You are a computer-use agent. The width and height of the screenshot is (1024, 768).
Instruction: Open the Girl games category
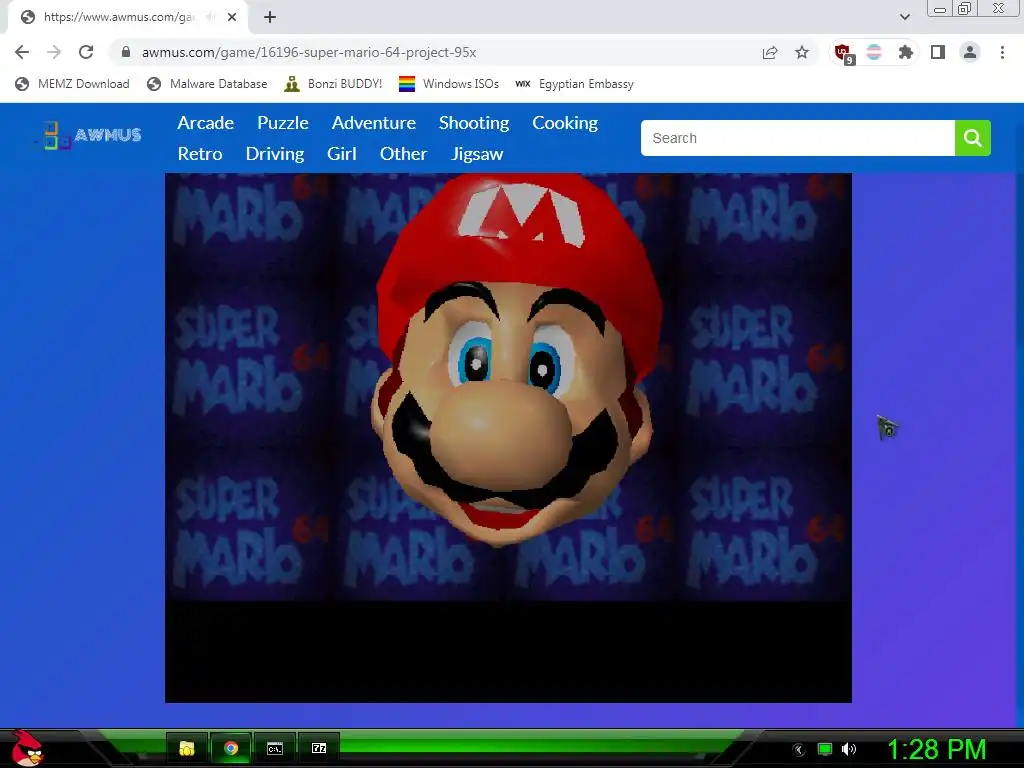(342, 153)
